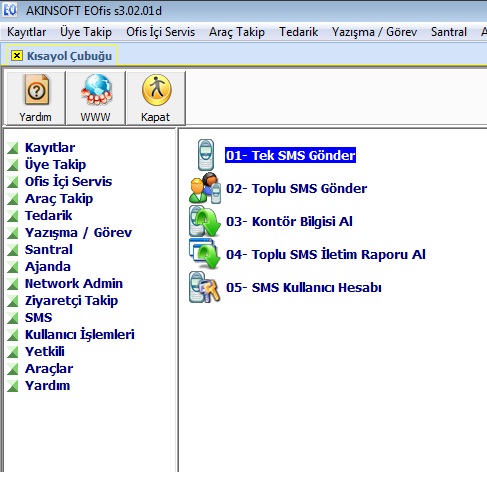Select Ziyaretçi Takip in the left sidebar
This screenshot has height=478, width=487.
[71, 301]
